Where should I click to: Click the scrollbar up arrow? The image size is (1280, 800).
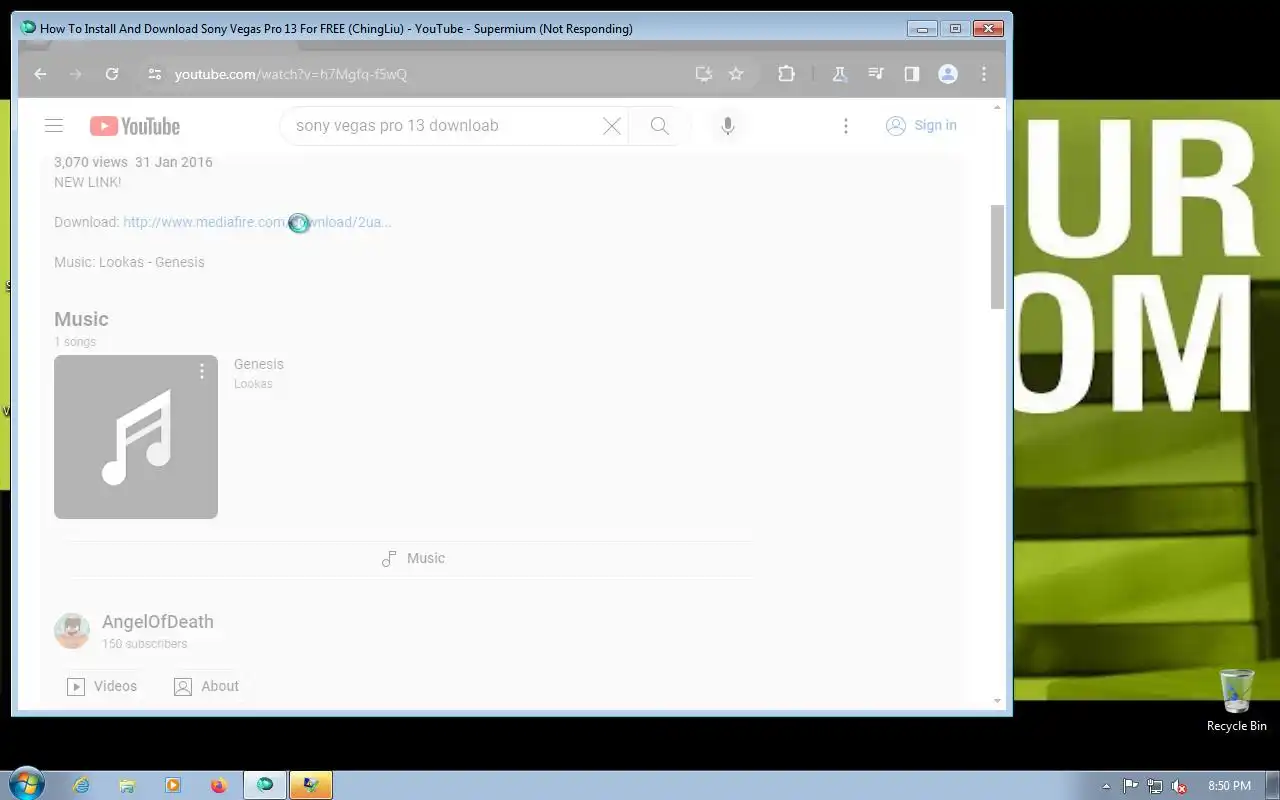(x=997, y=106)
